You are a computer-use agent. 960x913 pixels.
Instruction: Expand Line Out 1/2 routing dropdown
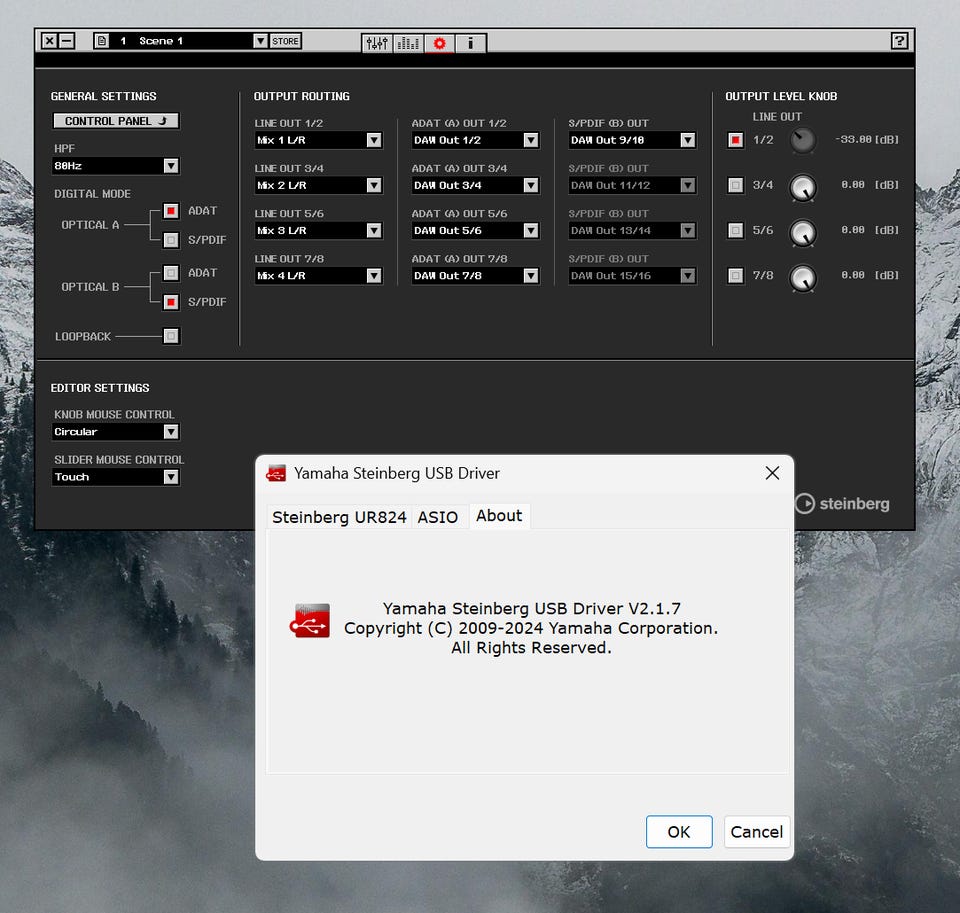pos(318,140)
